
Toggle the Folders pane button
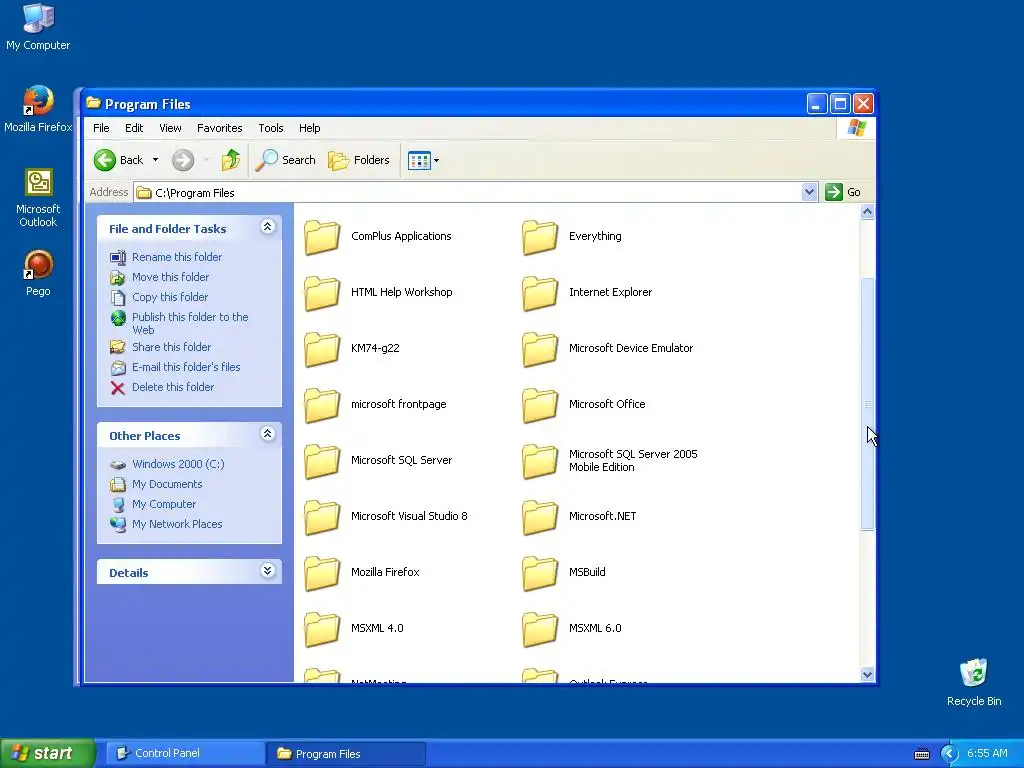[359, 160]
